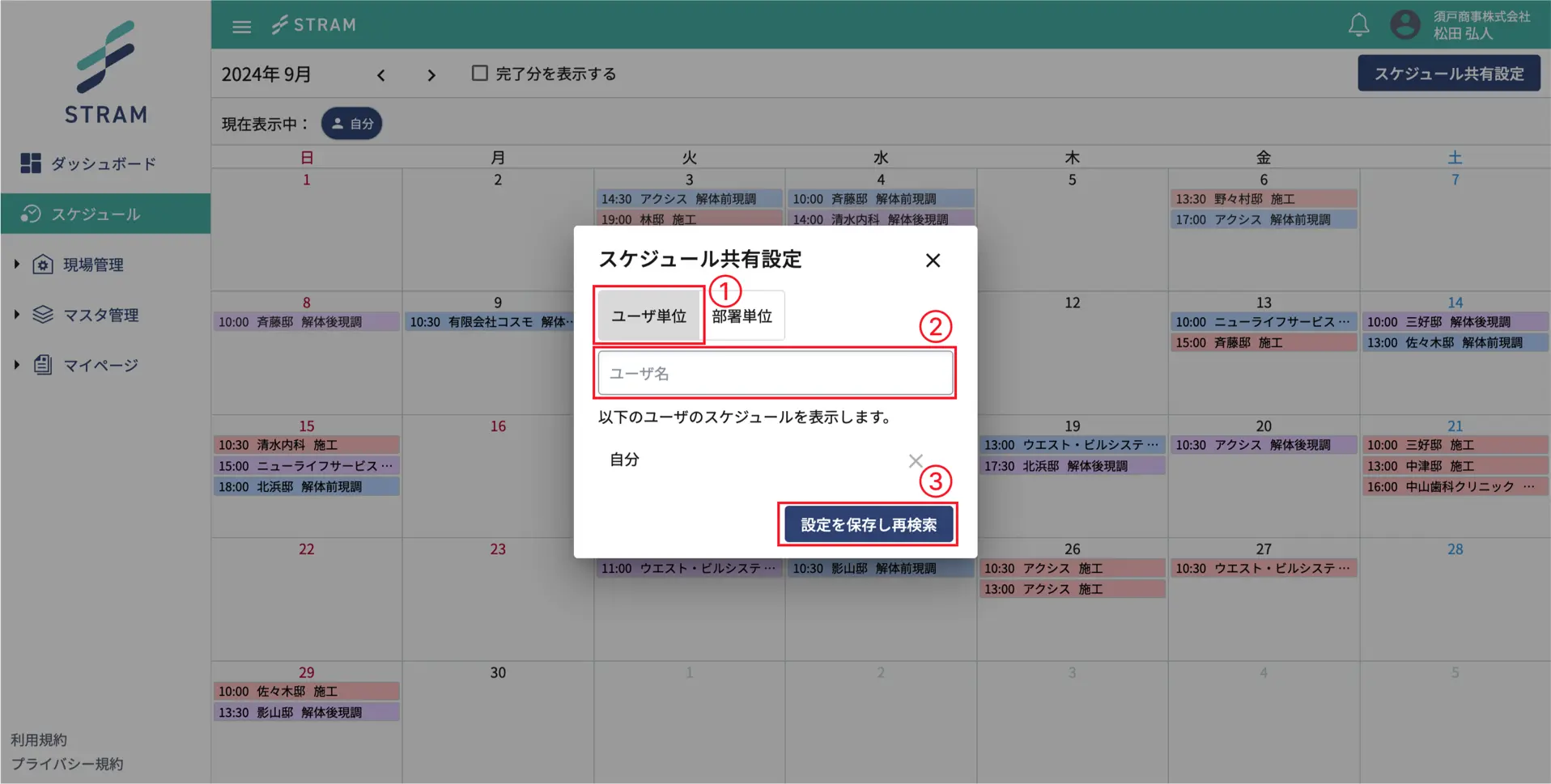Click the マスタ管理 layers icon

click(43, 315)
